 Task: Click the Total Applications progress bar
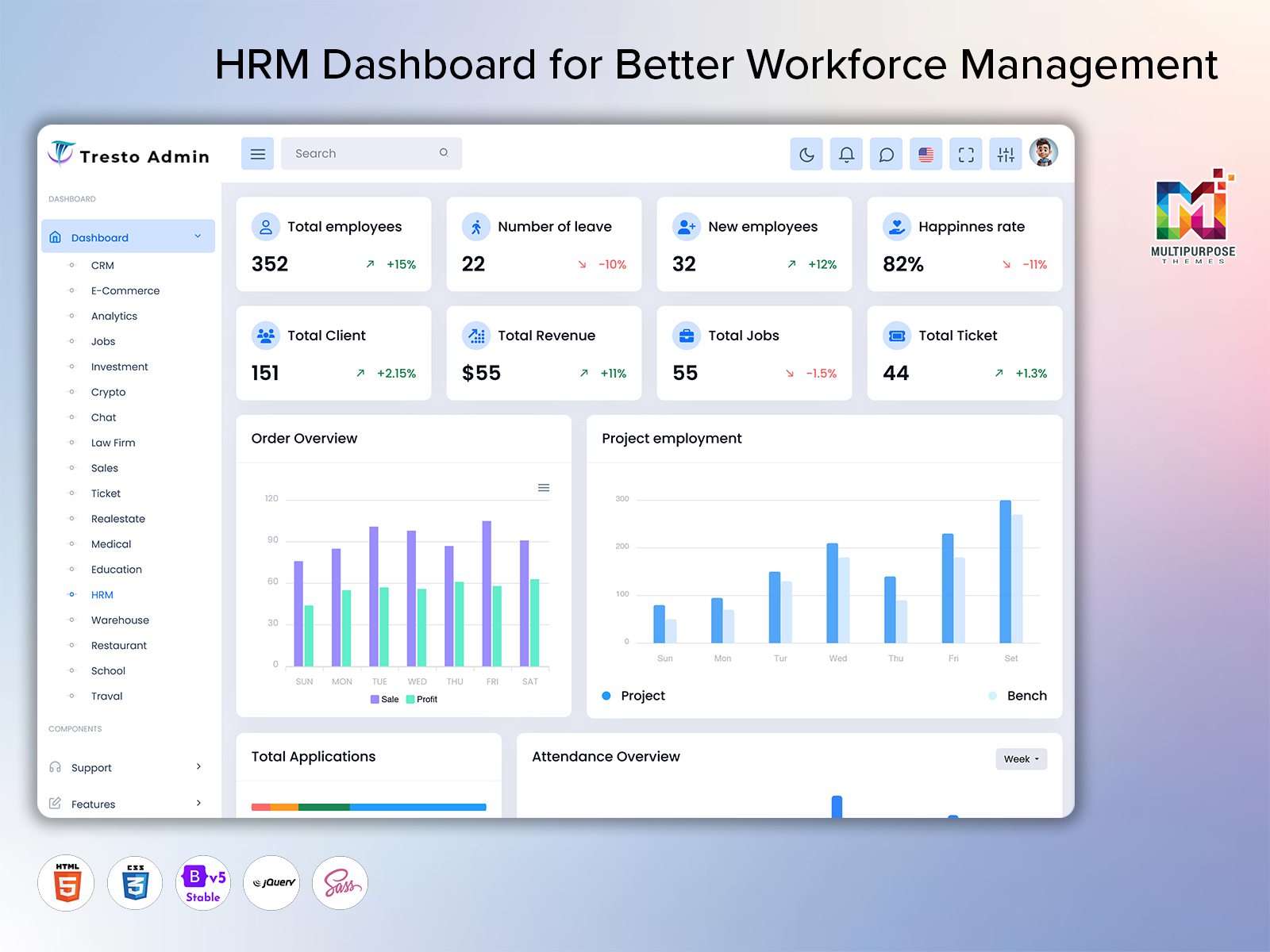[369, 808]
